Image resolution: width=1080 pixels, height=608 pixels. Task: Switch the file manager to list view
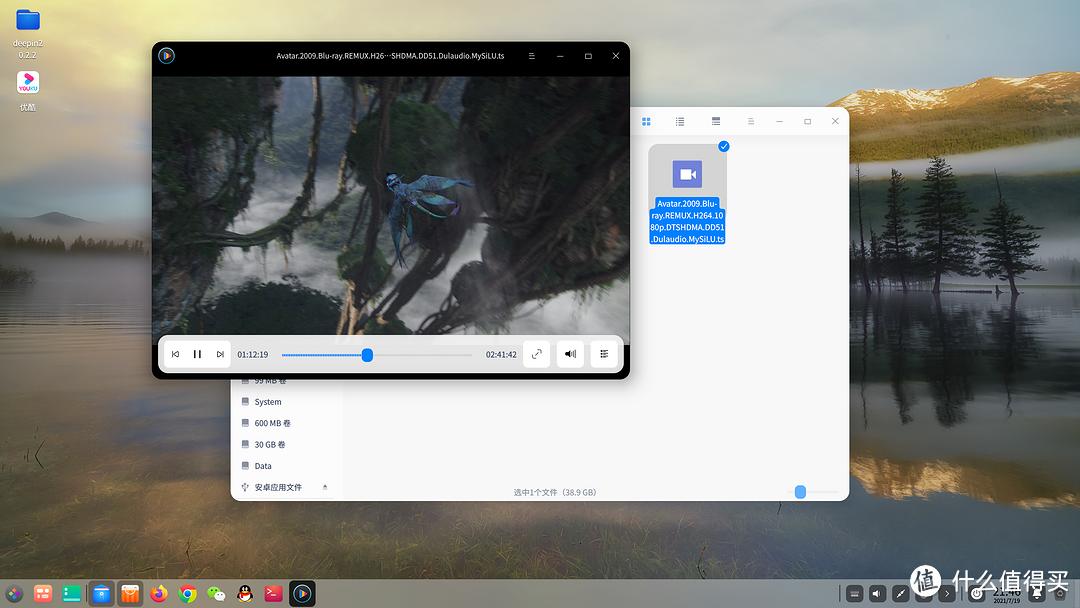pos(680,121)
